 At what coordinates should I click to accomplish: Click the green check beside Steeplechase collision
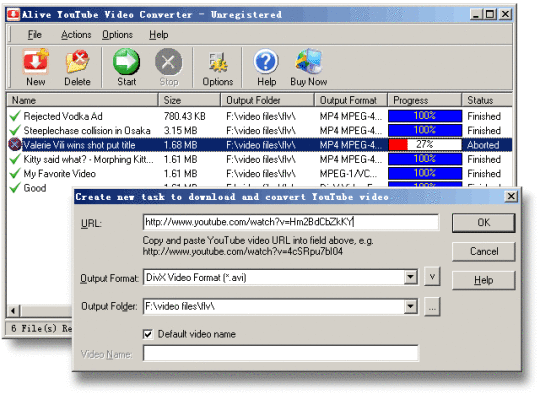click(15, 131)
